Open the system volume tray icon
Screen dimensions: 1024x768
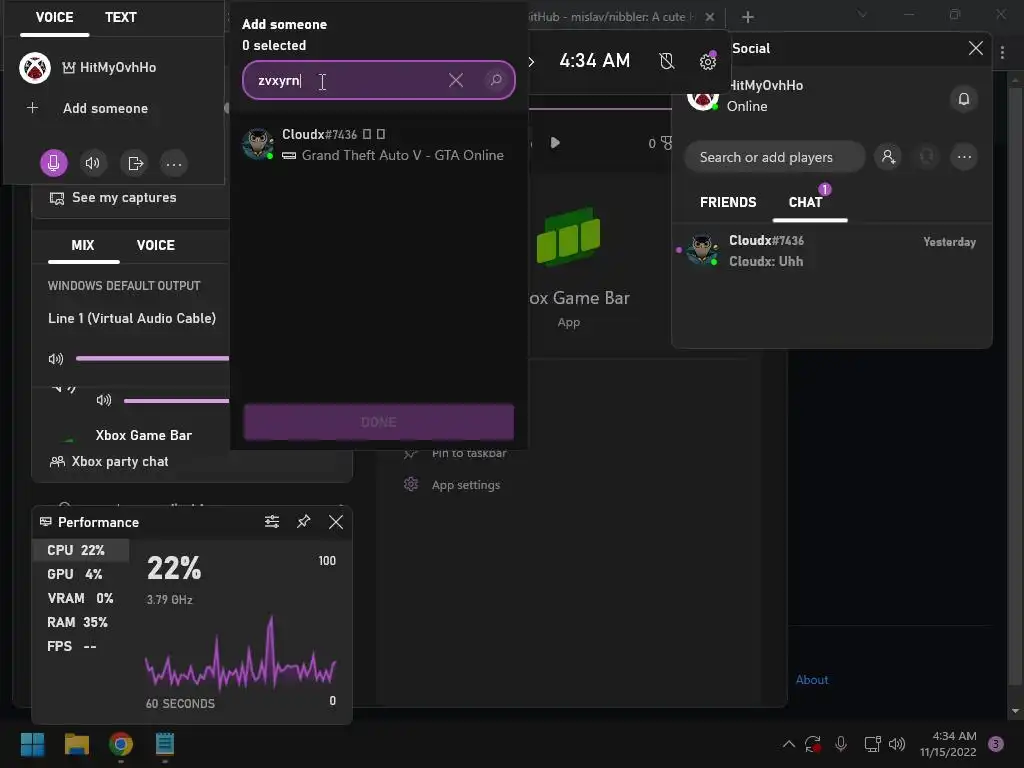click(897, 744)
